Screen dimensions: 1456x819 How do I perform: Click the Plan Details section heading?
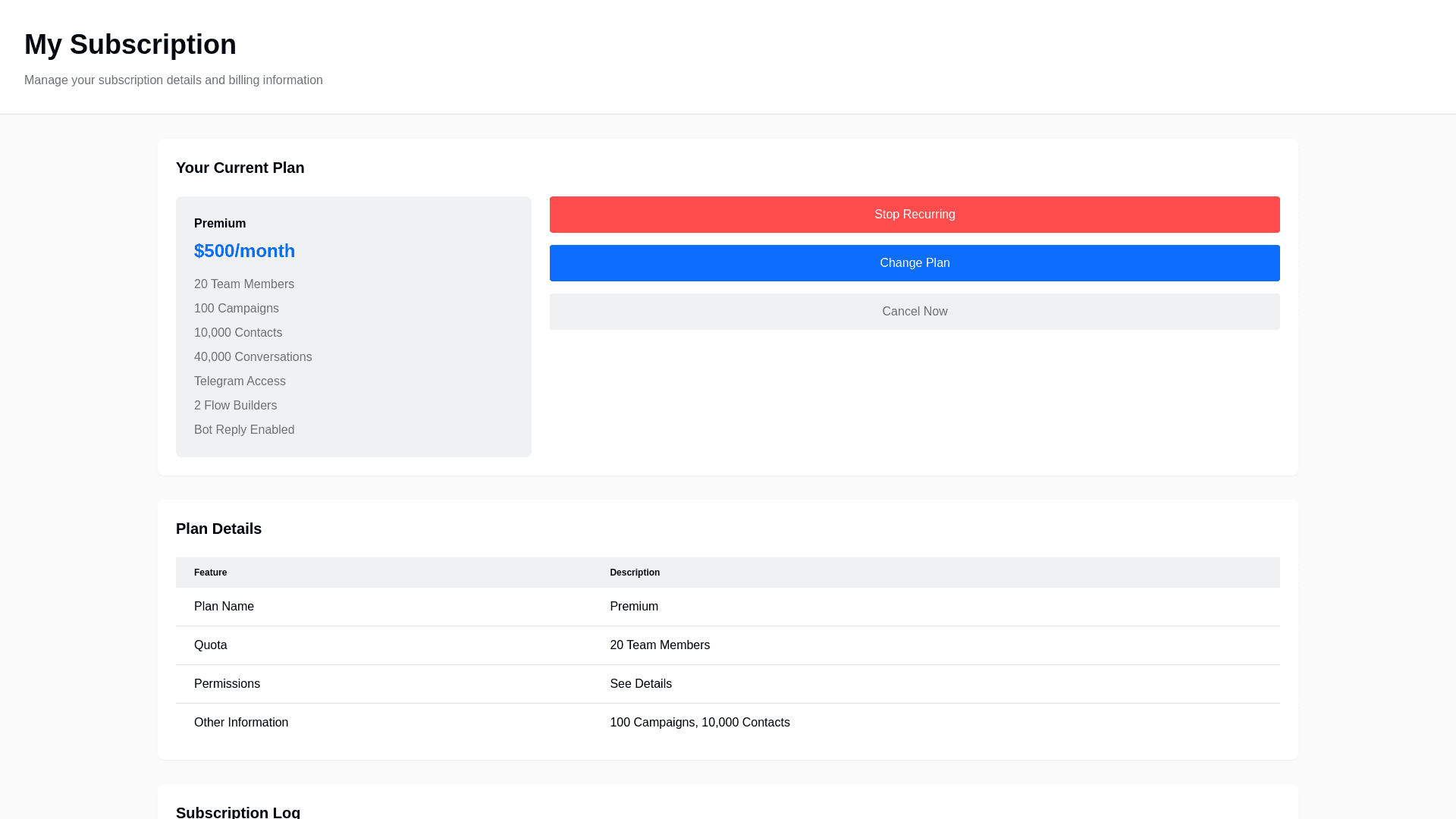(x=218, y=529)
